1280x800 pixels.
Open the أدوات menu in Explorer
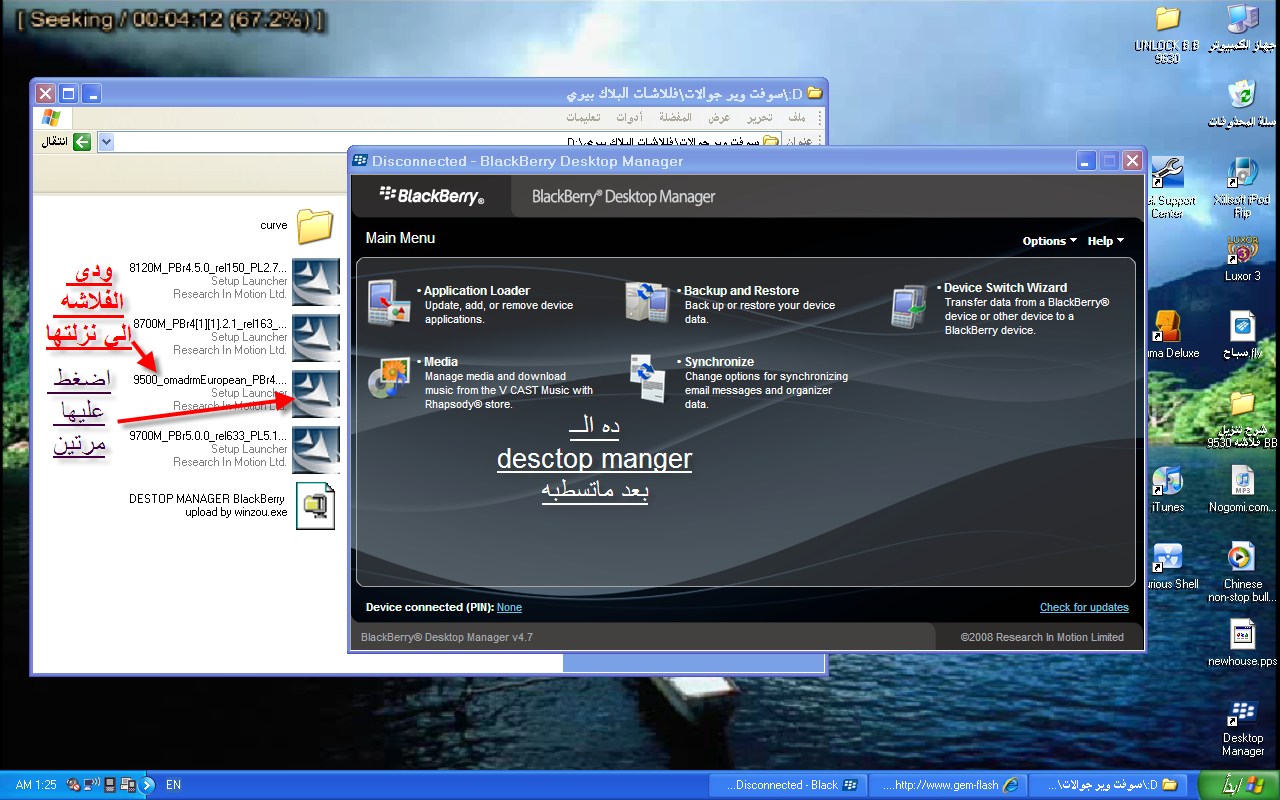point(628,118)
